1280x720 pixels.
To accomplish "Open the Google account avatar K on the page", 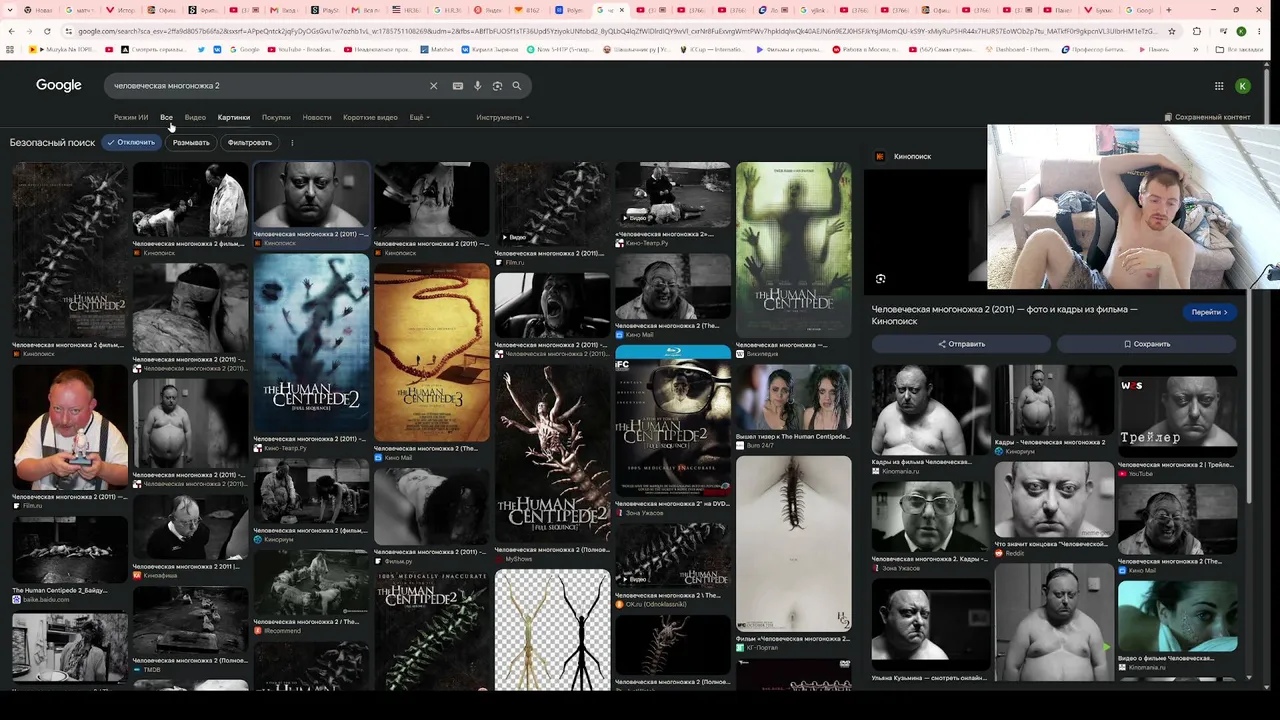I will [1243, 86].
